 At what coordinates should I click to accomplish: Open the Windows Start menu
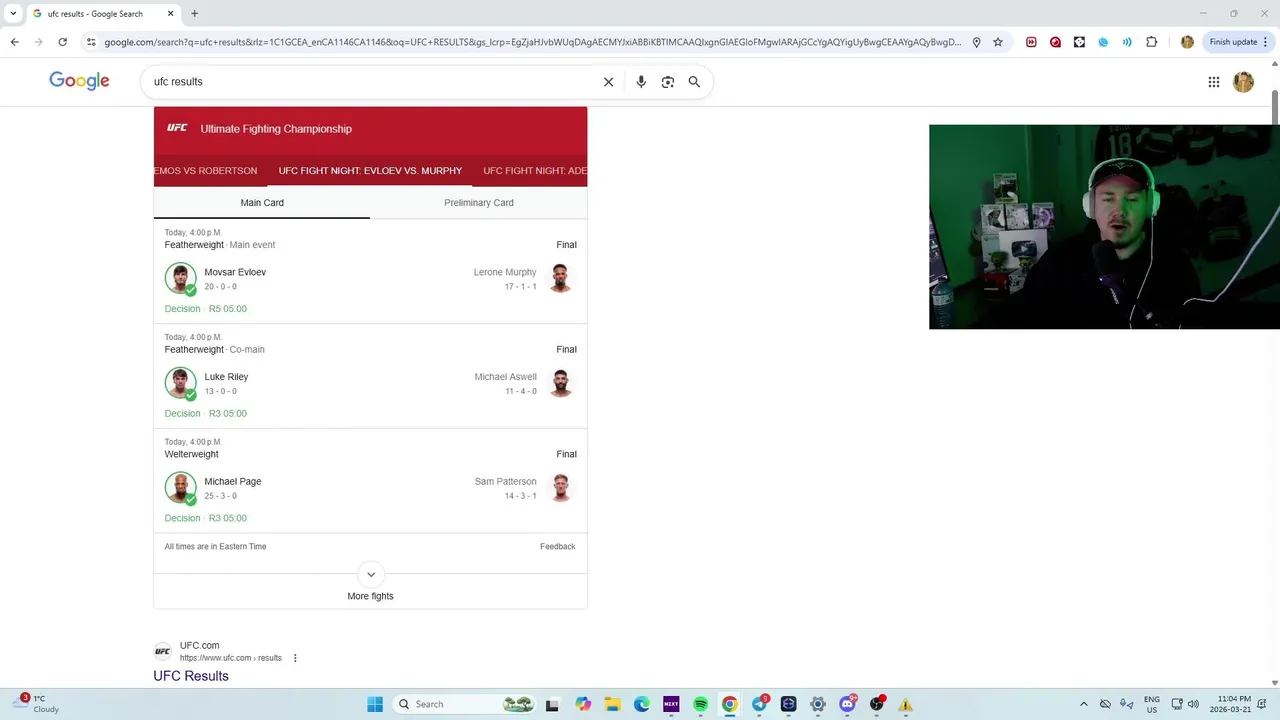pos(375,704)
